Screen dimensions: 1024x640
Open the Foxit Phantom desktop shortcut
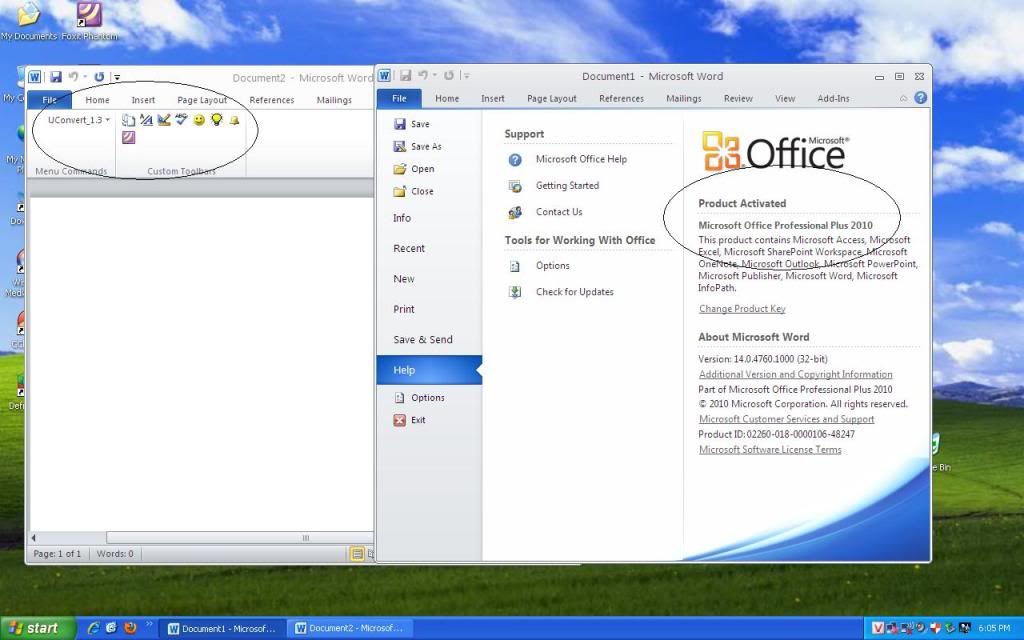(x=89, y=21)
